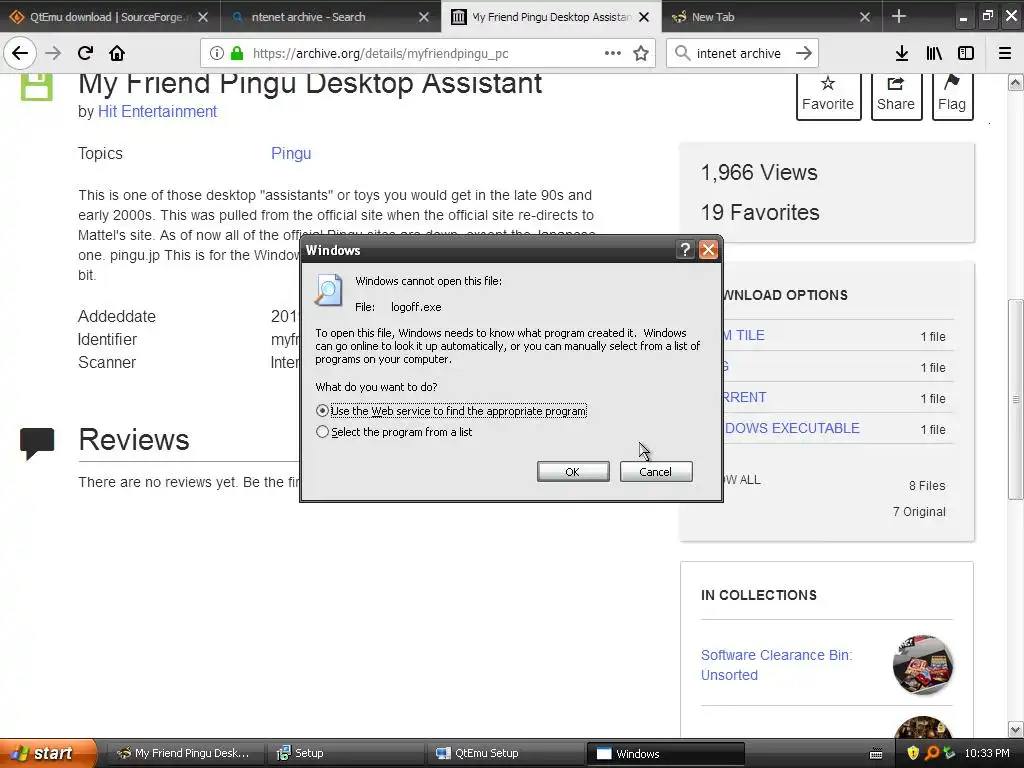Click OK in the Windows dialog
This screenshot has height=768, width=1024.
[573, 472]
